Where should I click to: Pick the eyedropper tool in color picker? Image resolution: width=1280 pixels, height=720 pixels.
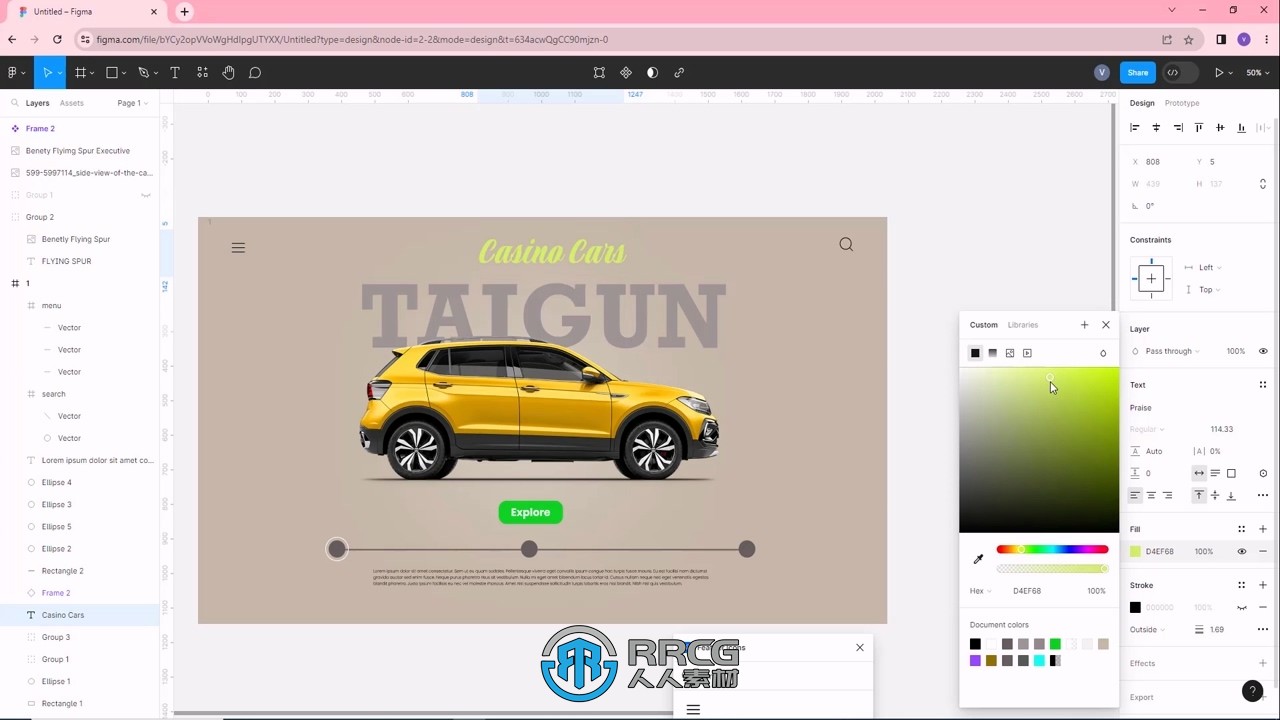[978, 559]
